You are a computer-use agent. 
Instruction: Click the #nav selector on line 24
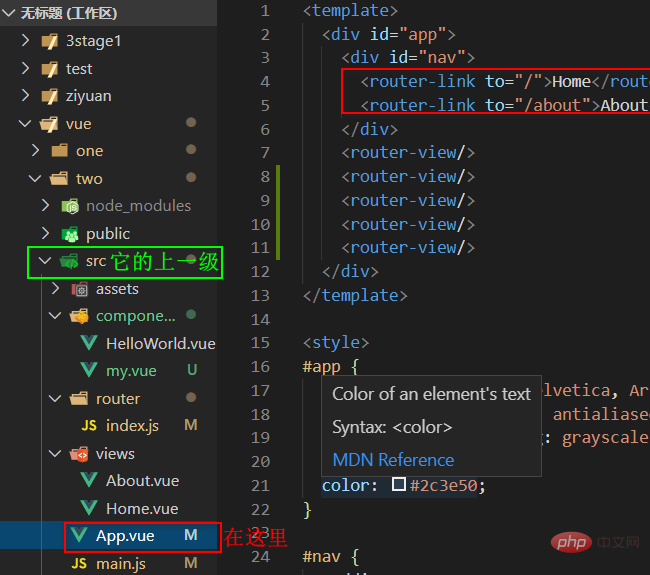click(x=322, y=557)
